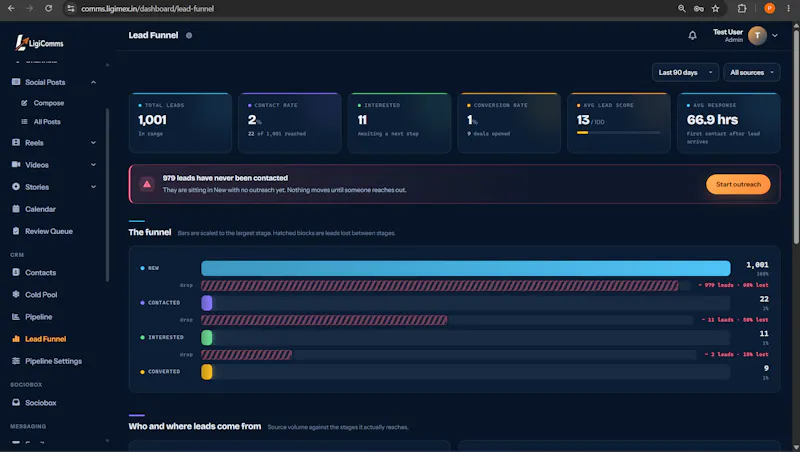Click the green Interested stage bar
800x452 pixels.
click(207, 337)
